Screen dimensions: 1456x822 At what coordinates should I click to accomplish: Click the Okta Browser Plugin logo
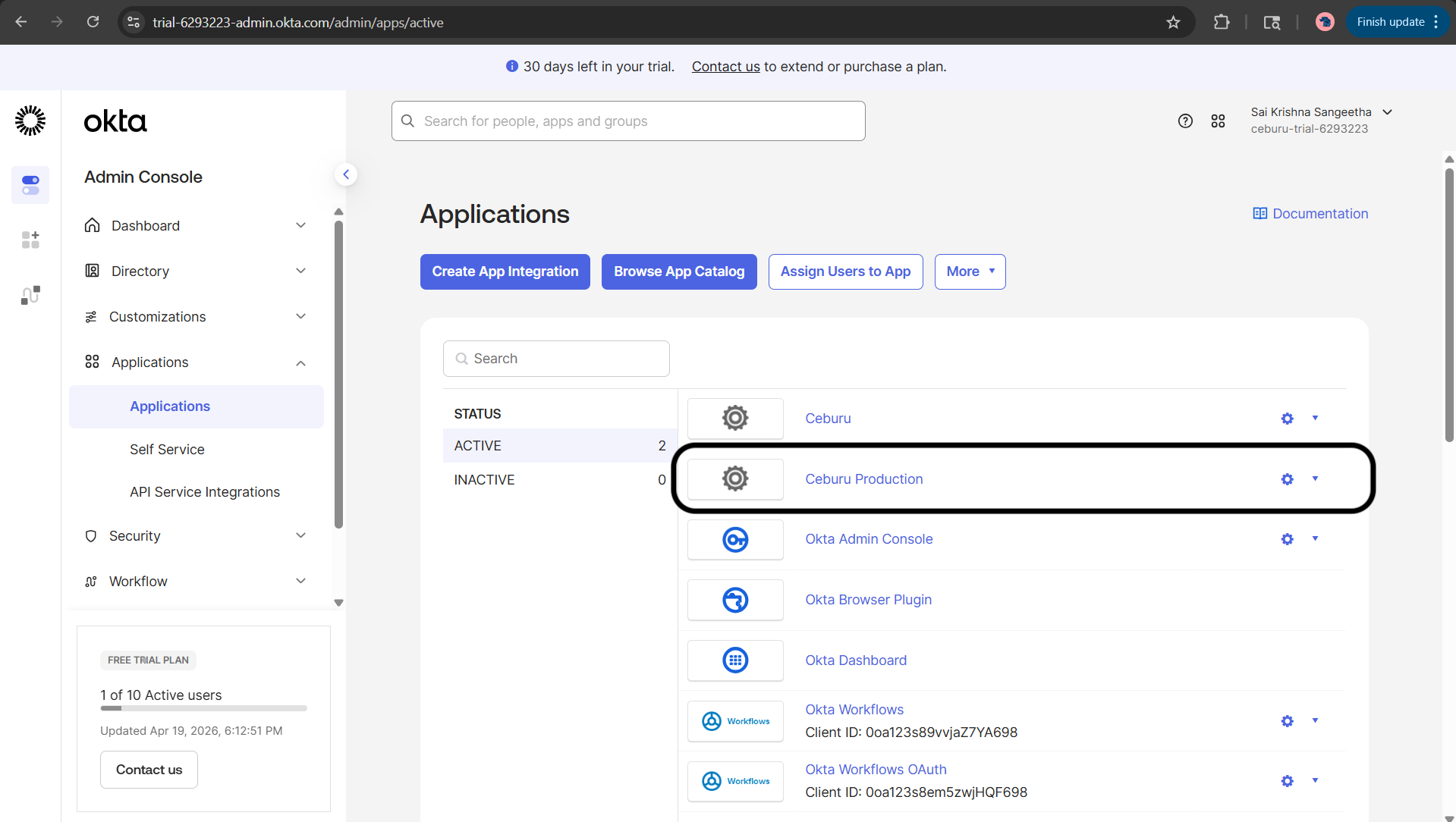coord(735,600)
